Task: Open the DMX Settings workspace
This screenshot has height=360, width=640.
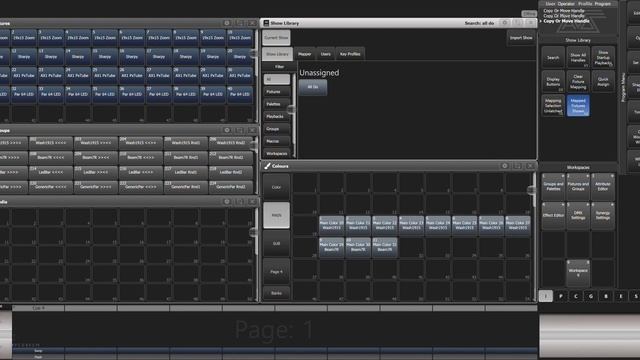Action: point(578,216)
